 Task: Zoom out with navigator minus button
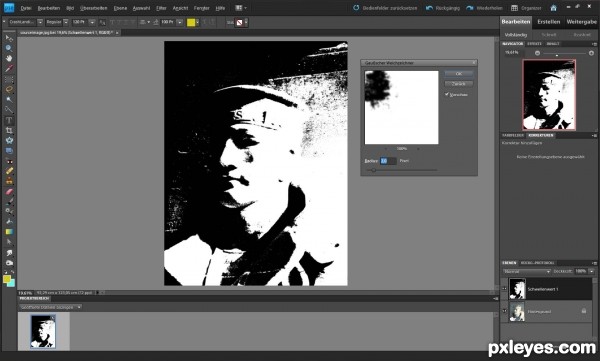(537, 53)
